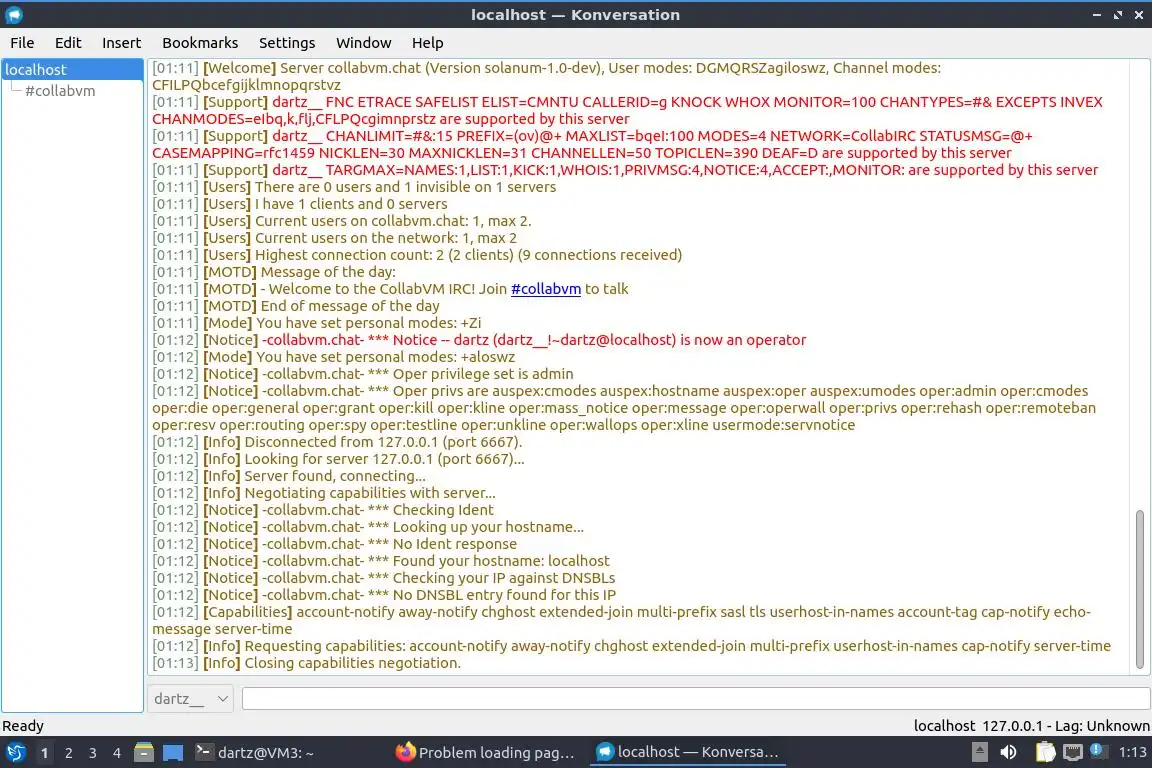This screenshot has height=768, width=1152.
Task: Switch to the Firefox Problem loading page task
Action: (x=486, y=753)
